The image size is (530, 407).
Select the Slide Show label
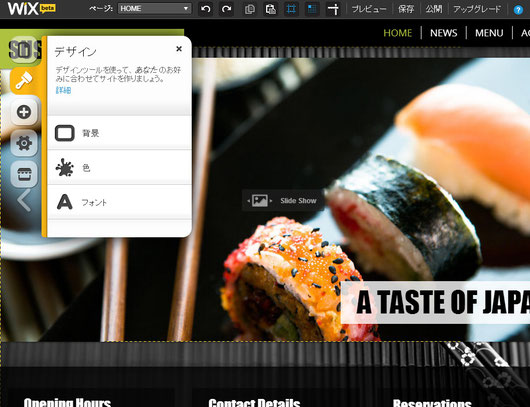coord(298,200)
